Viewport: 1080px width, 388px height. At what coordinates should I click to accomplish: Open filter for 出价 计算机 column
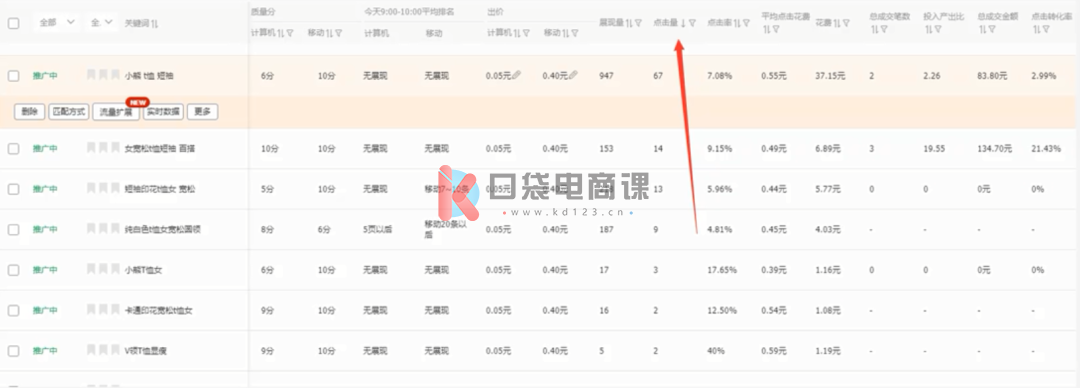[527, 33]
